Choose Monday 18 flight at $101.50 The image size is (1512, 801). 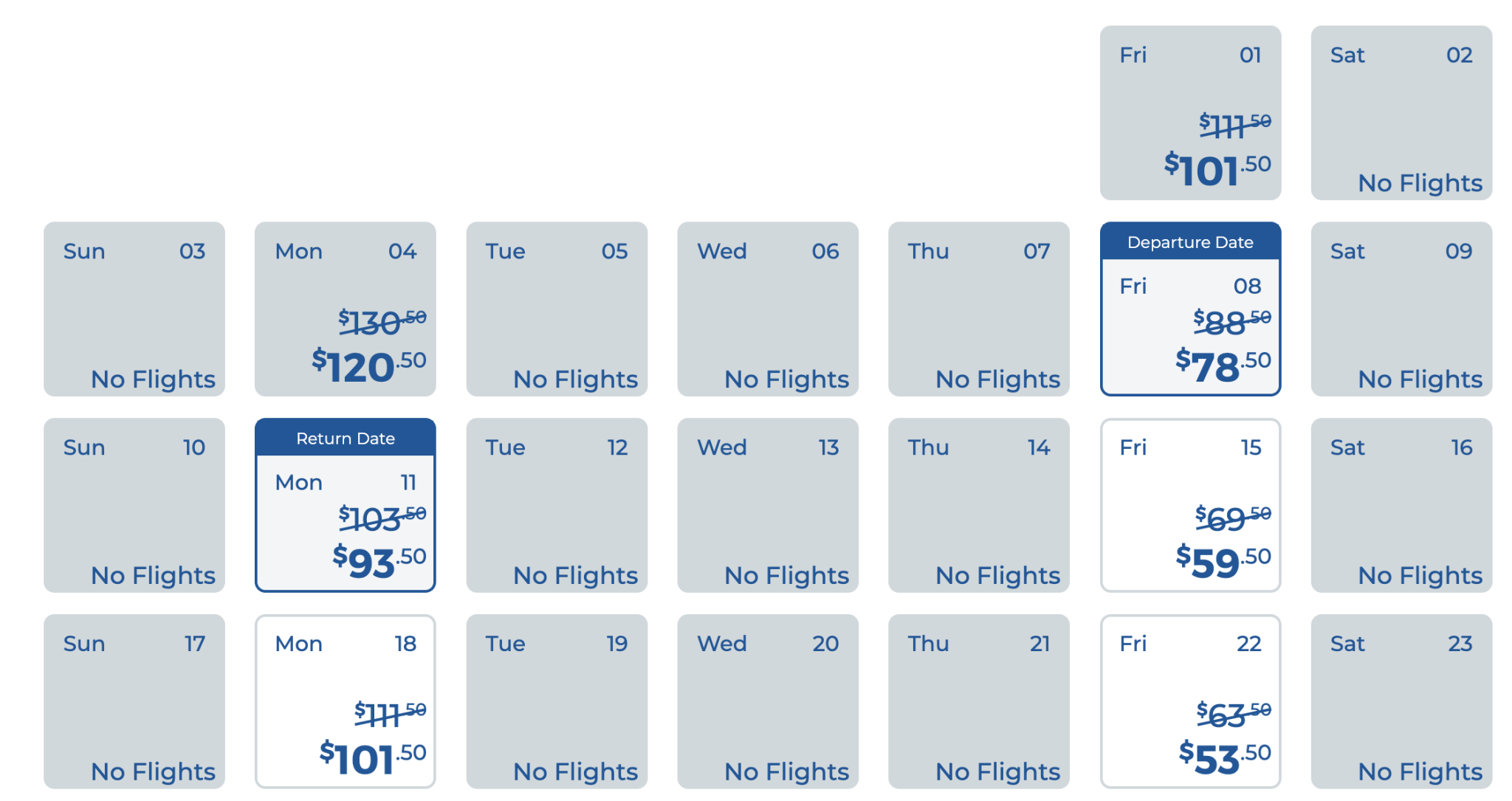coord(345,701)
